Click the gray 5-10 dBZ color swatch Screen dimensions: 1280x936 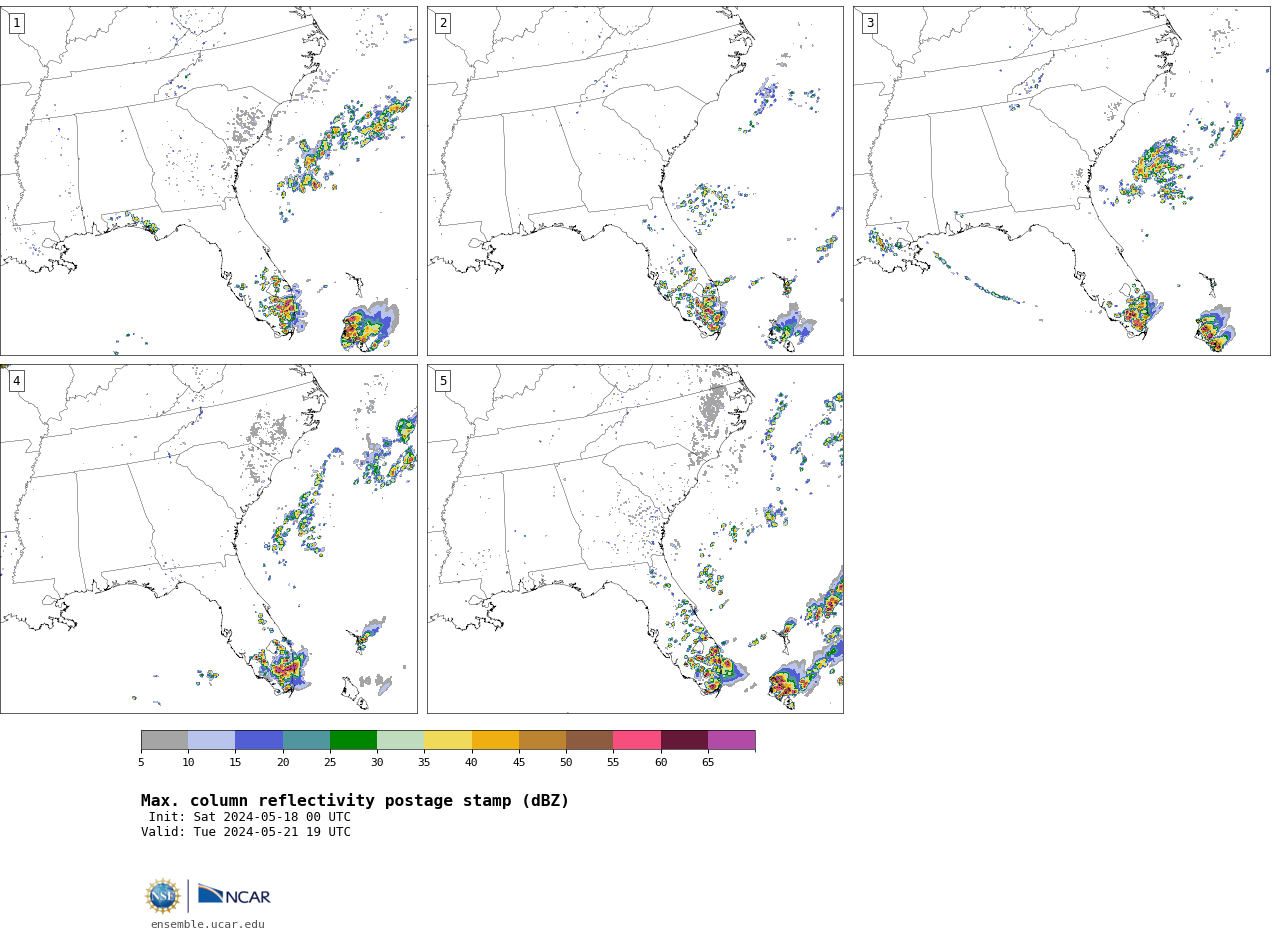(164, 740)
